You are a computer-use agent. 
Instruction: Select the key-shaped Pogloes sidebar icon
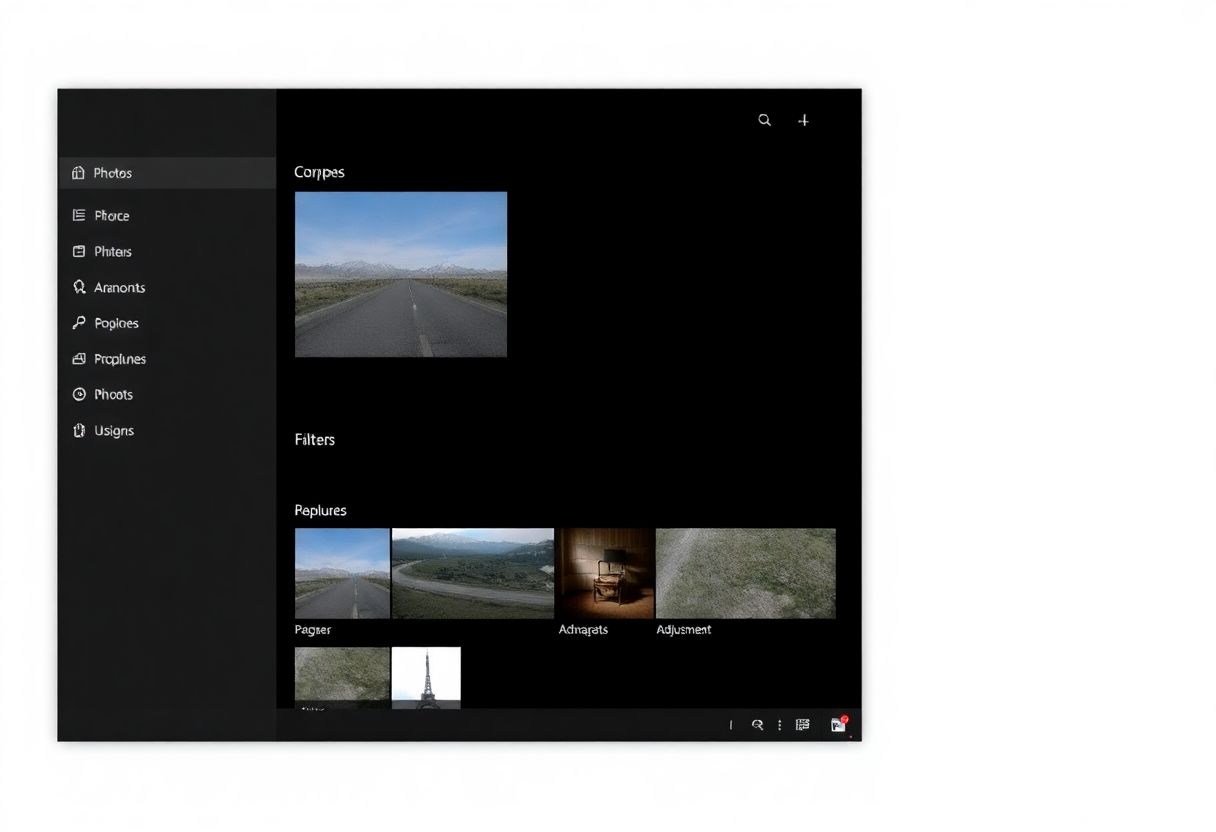tap(80, 322)
